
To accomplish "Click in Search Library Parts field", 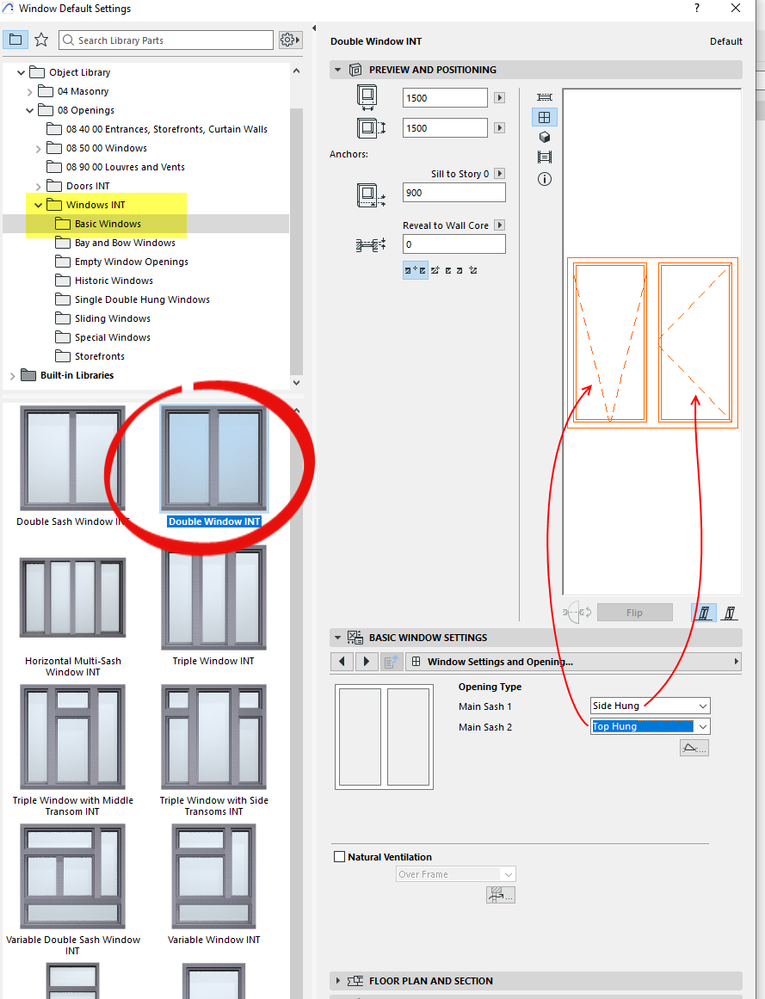I will (x=166, y=40).
